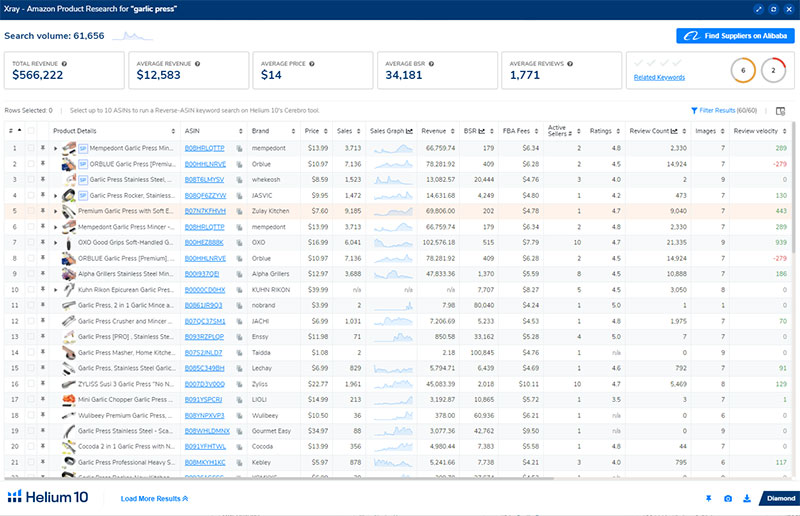Select checkbox for row 12 JACHI
The width and height of the screenshot is (800, 516).
(31, 321)
